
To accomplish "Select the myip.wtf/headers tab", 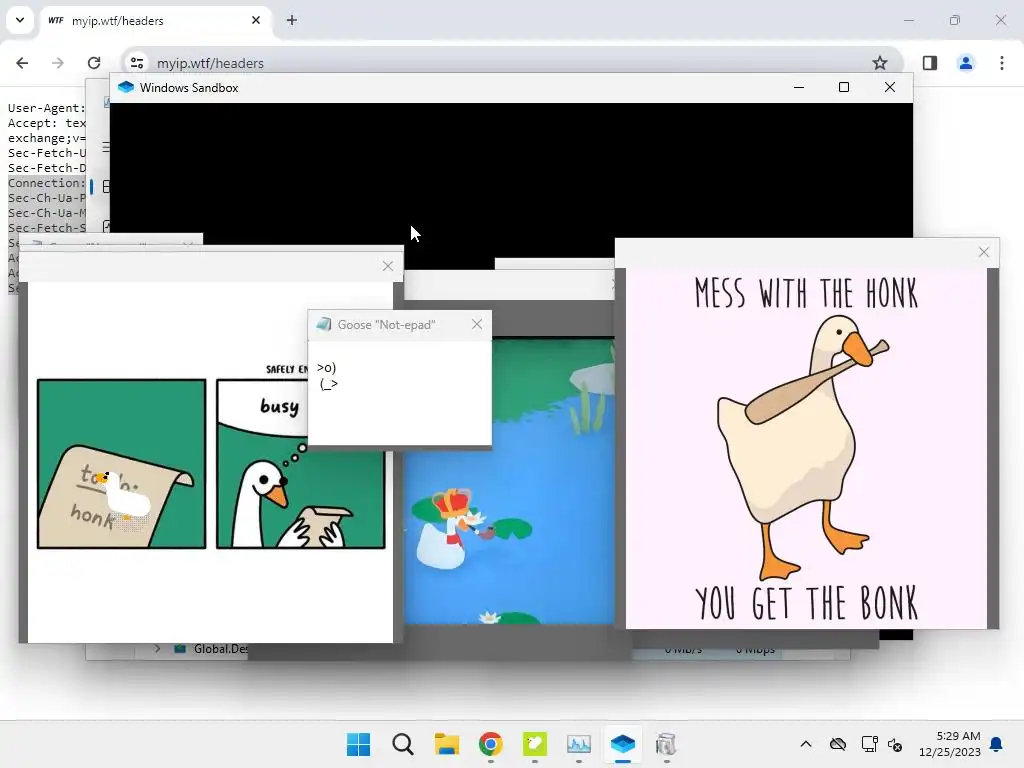I will (x=156, y=21).
